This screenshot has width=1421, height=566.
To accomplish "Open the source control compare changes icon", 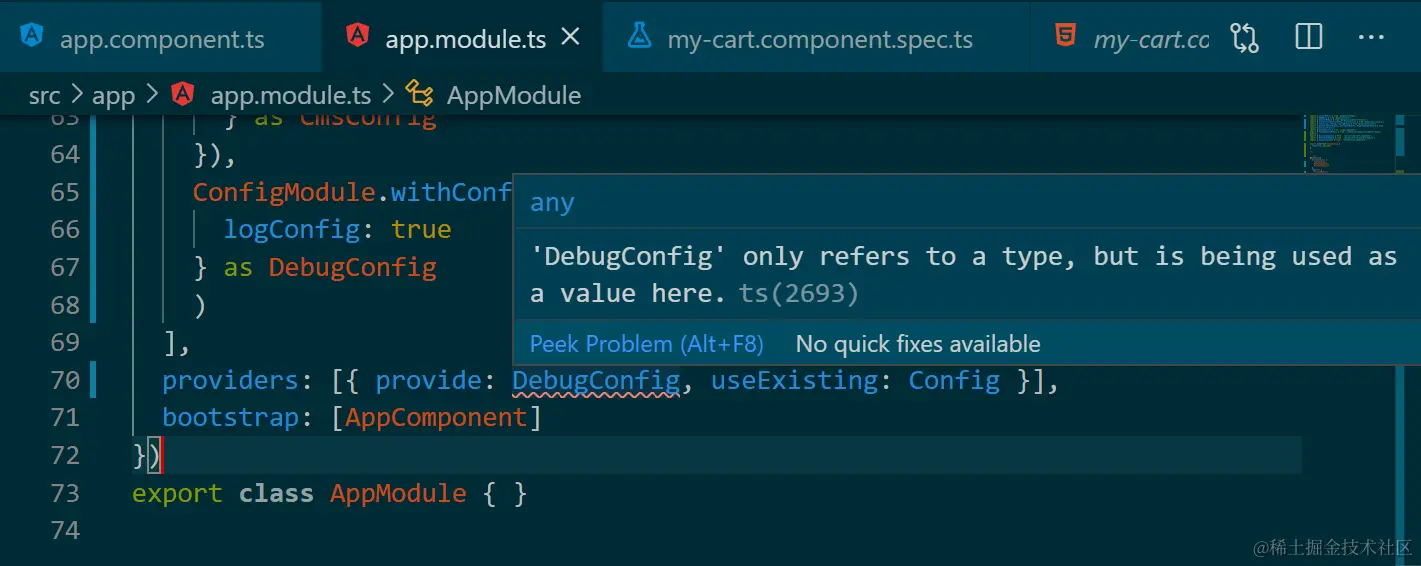I will point(1245,38).
